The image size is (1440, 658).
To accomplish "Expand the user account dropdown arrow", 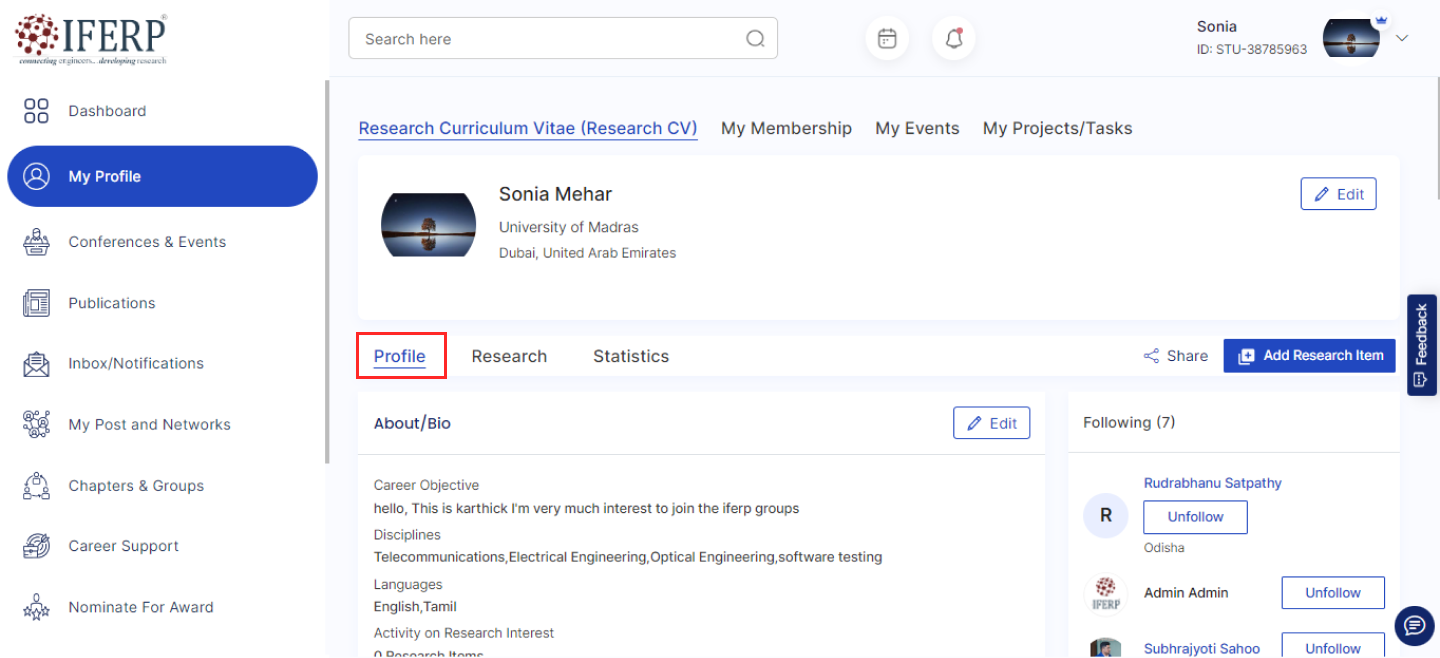I will coord(1402,38).
